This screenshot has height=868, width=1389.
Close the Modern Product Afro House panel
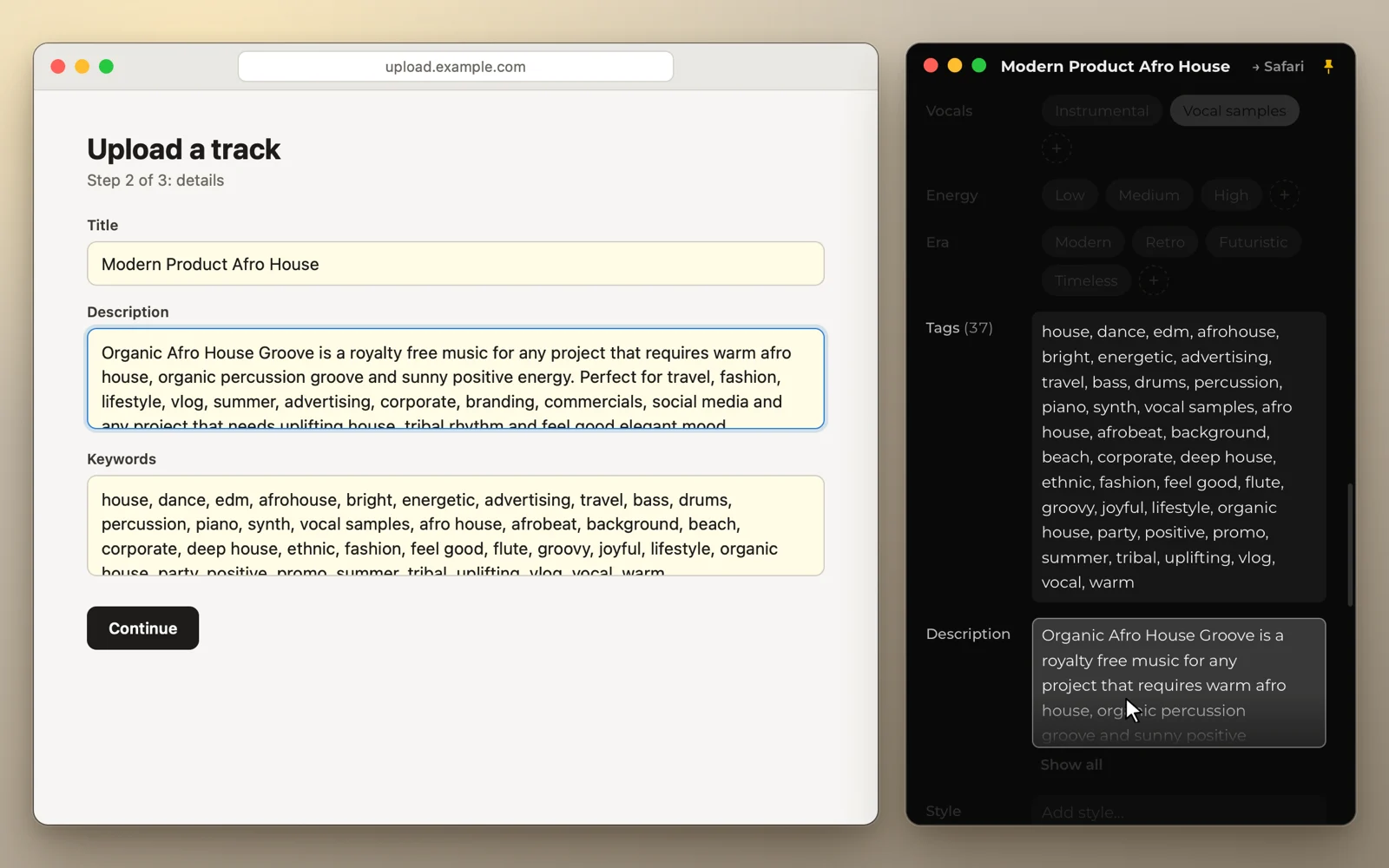pyautogui.click(x=931, y=66)
